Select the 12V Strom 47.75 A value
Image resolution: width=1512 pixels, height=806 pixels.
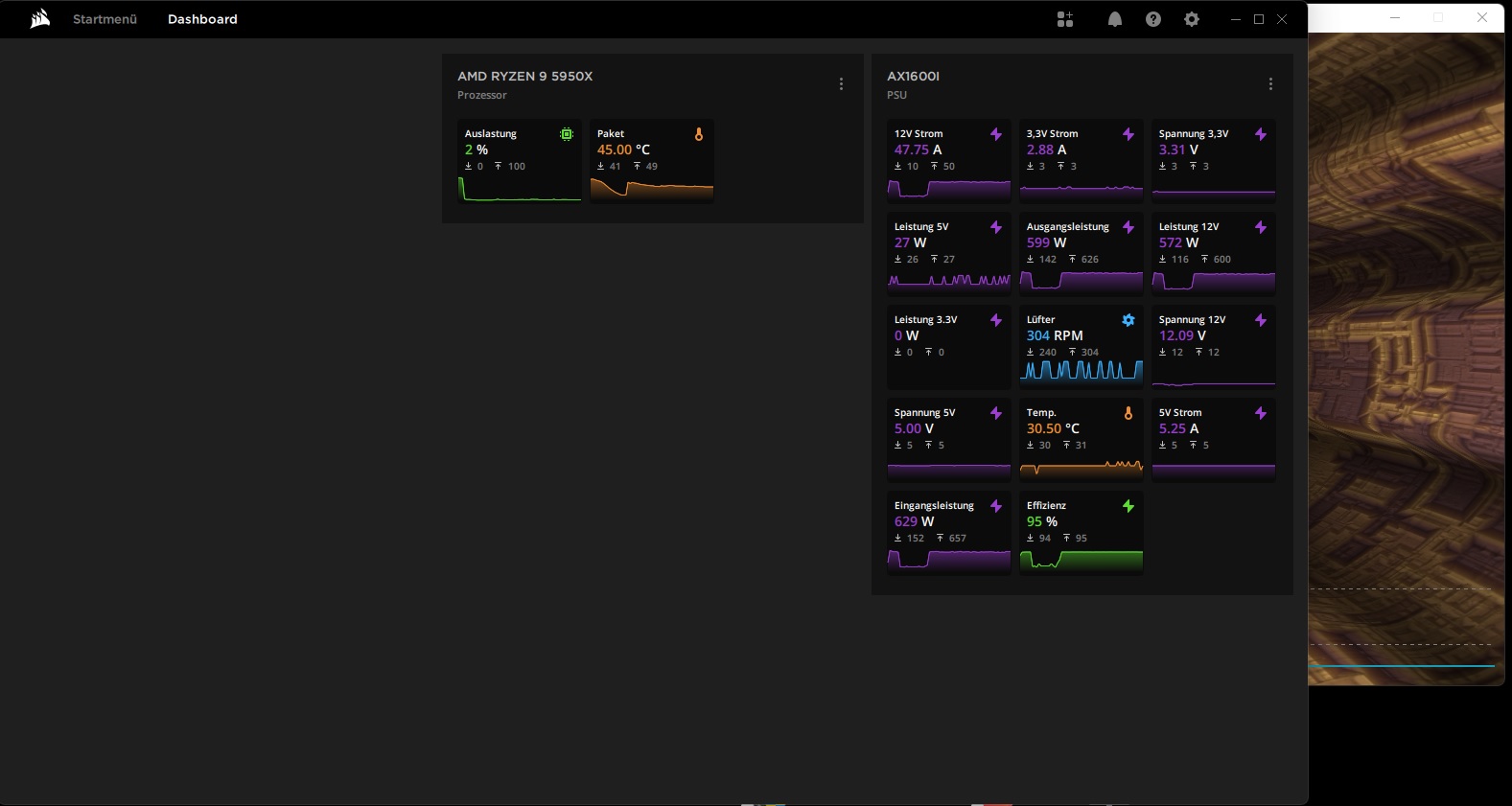918,150
